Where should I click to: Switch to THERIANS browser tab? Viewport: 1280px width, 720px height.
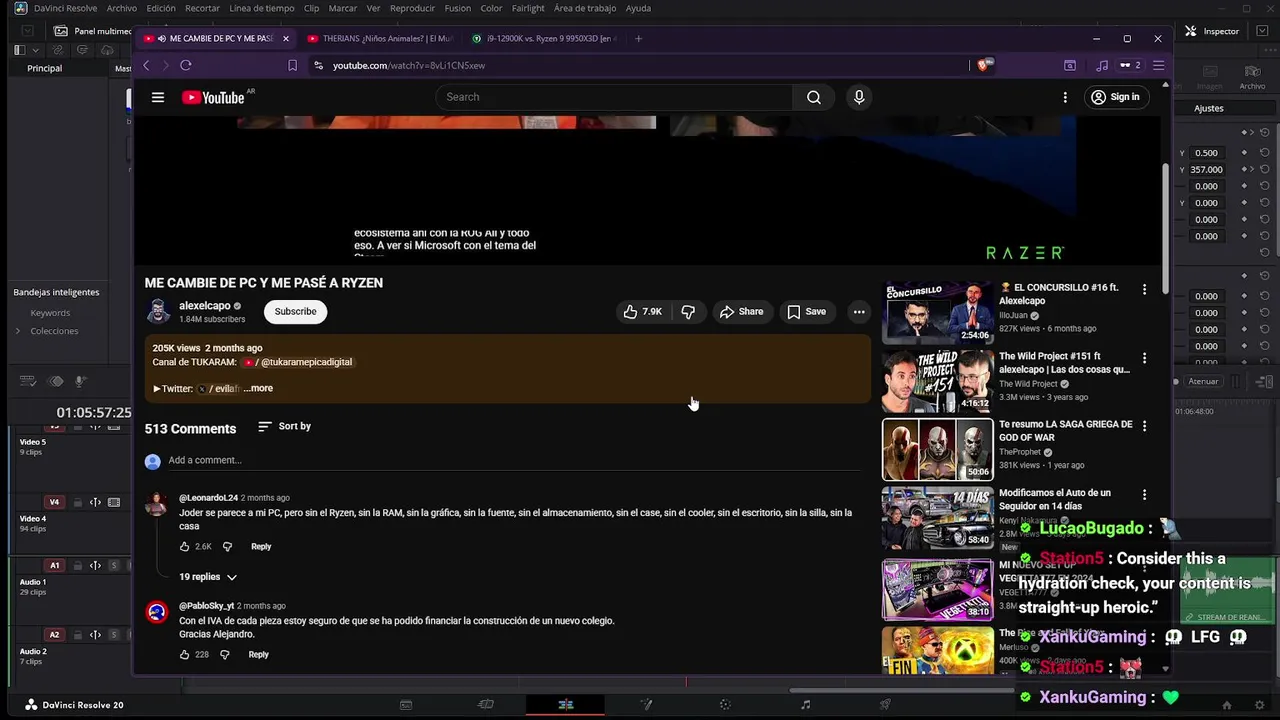(380, 38)
